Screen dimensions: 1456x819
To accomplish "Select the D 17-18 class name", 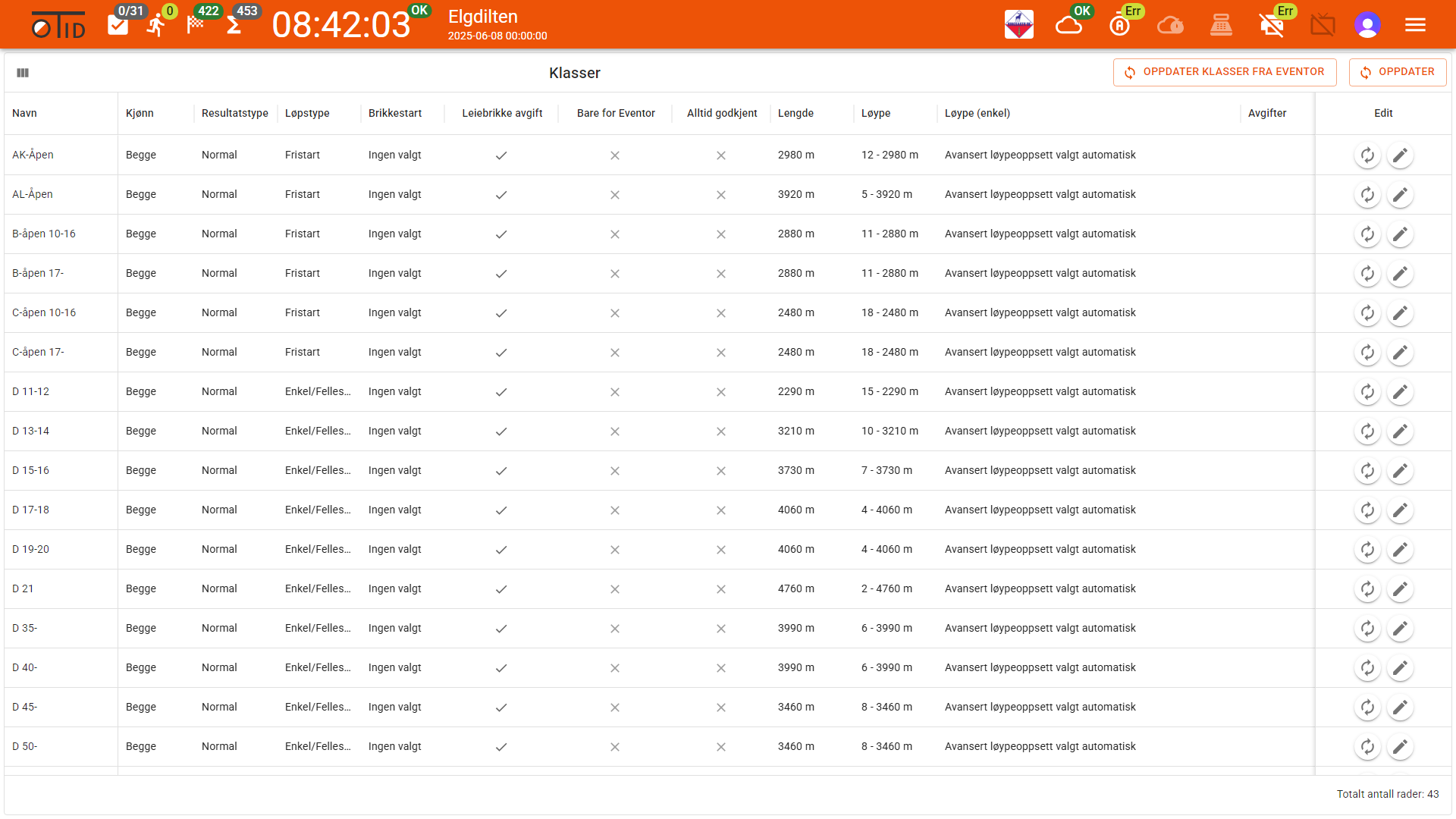I will (x=30, y=510).
